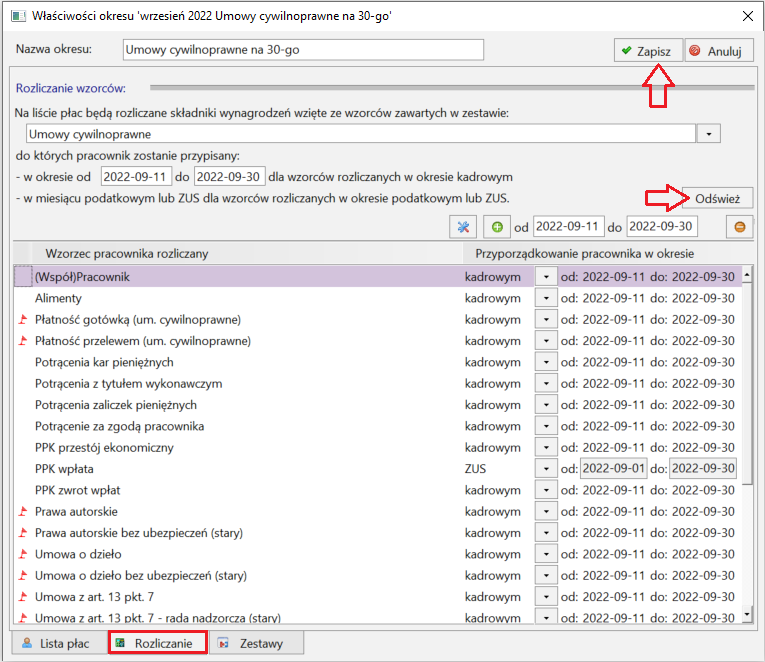
Task: Select the PPK zwrot wpłat row
Action: 378,490
